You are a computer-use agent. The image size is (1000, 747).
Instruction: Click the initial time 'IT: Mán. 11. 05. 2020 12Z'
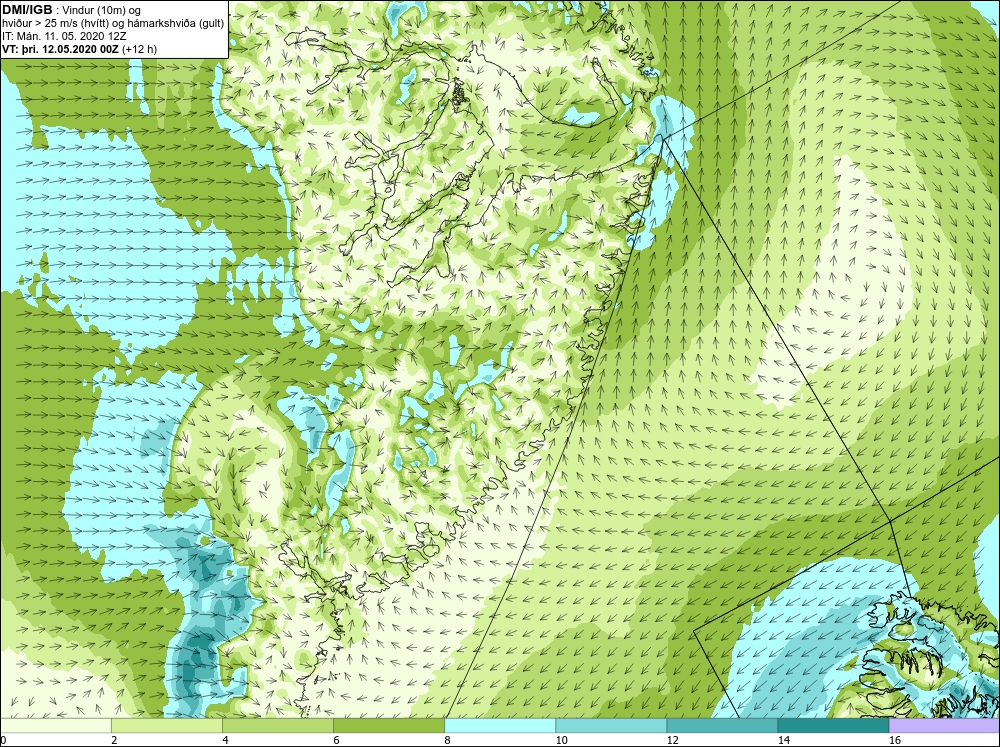[64, 36]
